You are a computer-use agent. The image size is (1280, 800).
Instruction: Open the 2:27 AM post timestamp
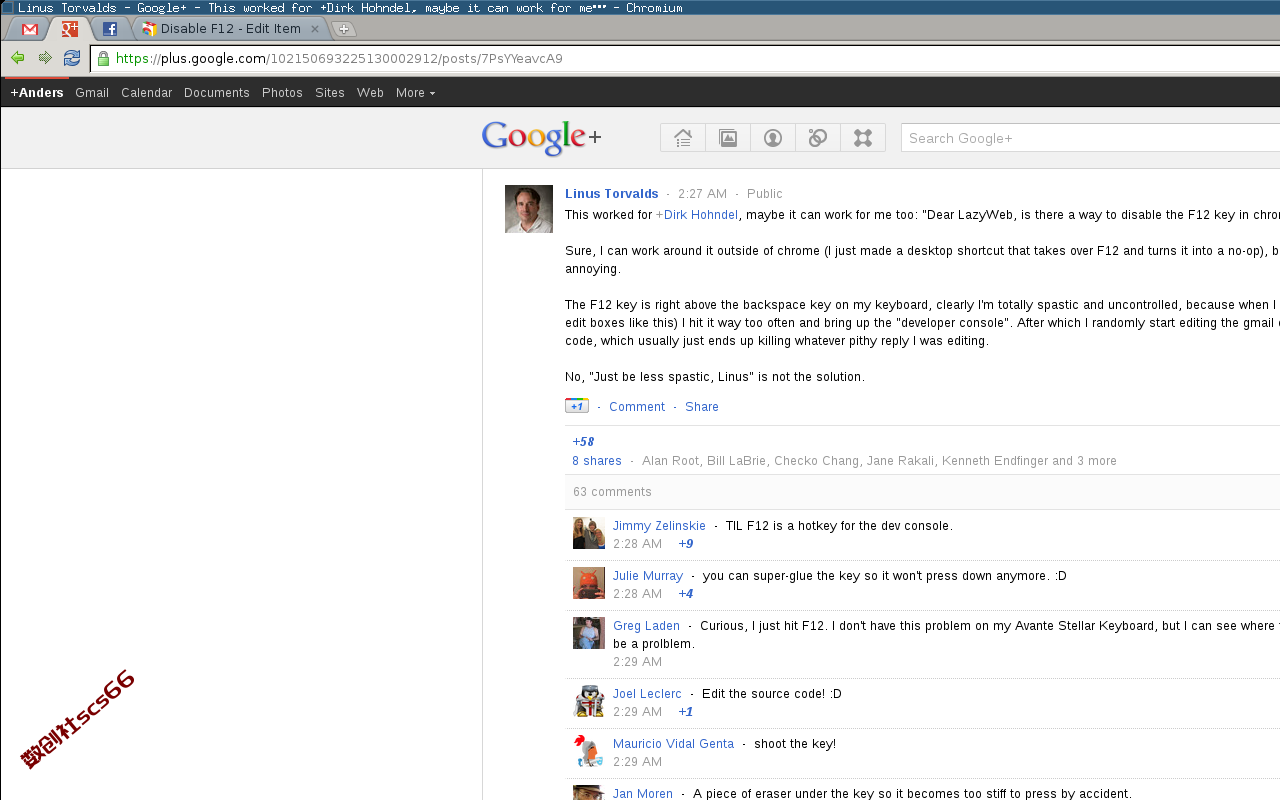point(702,194)
